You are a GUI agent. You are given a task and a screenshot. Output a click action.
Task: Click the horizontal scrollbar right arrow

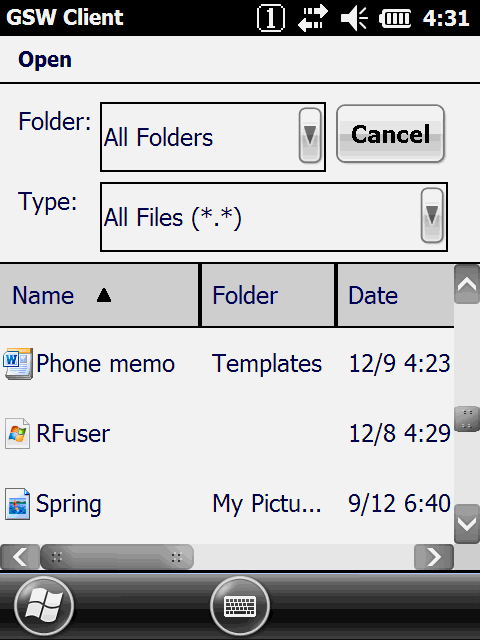click(x=433, y=557)
